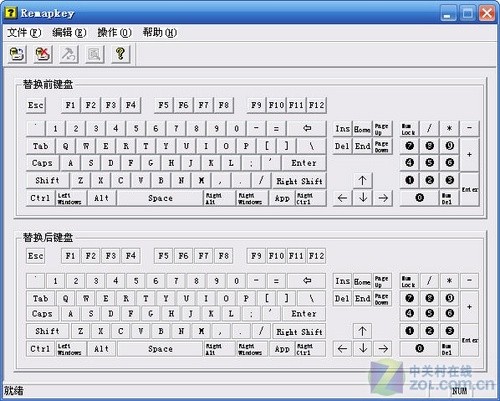
Task: Click the Shift key in 替换后键盘
Action: (48, 331)
